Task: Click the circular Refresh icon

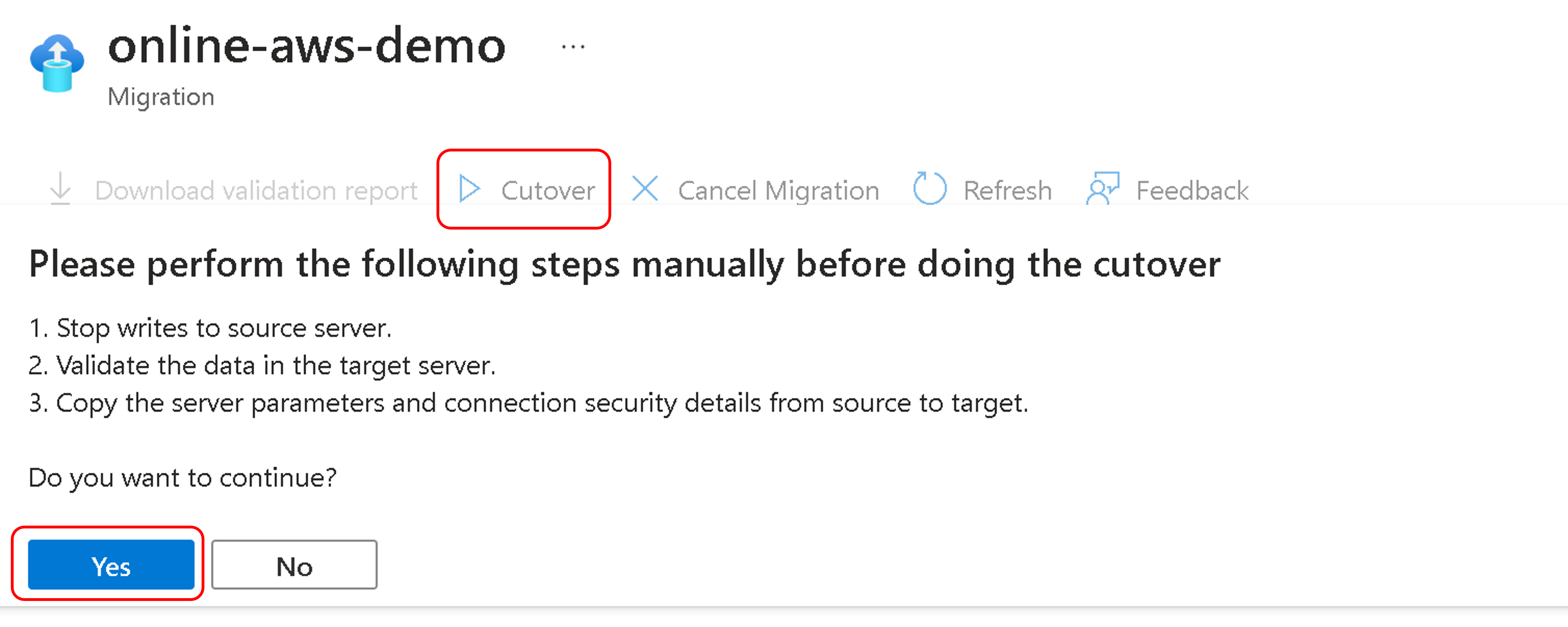Action: click(929, 189)
